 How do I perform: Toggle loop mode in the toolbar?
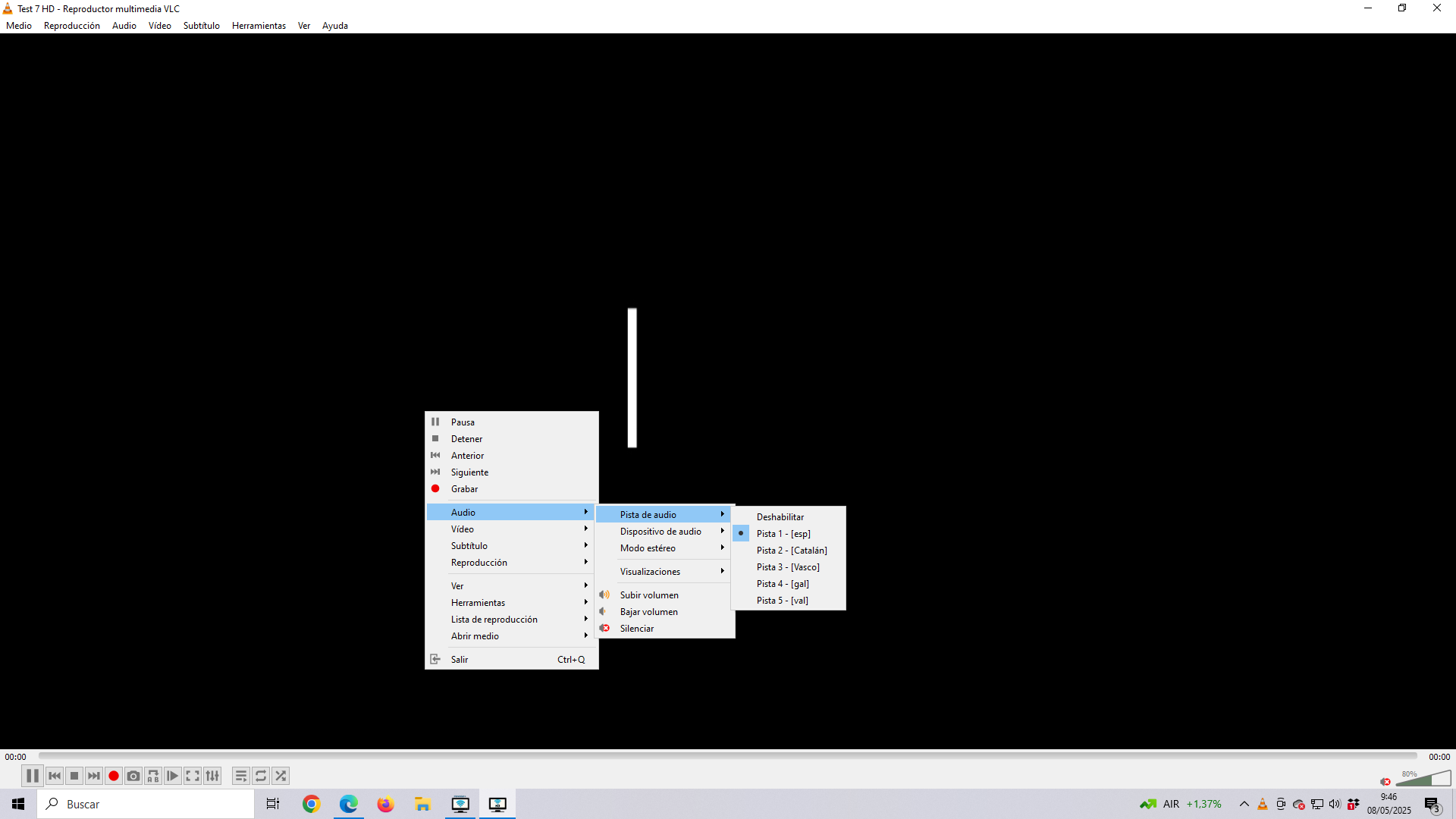pos(261,776)
